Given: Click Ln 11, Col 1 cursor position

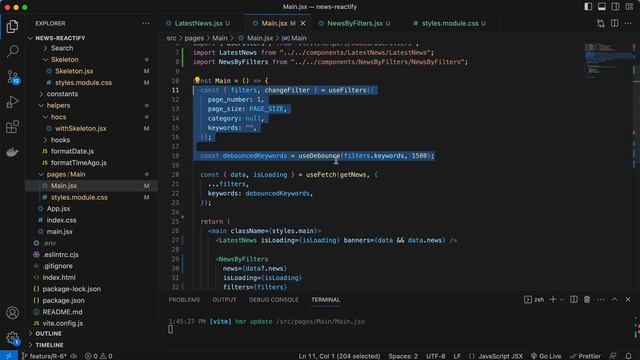Looking at the screenshot, I should [339, 356].
